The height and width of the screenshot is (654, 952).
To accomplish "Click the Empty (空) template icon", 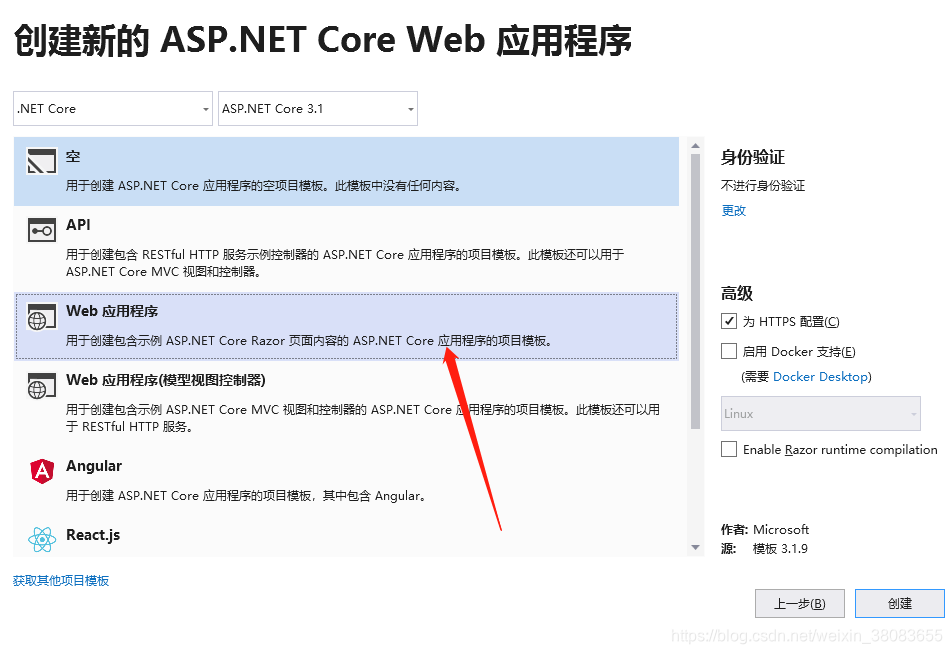I will pos(41,162).
